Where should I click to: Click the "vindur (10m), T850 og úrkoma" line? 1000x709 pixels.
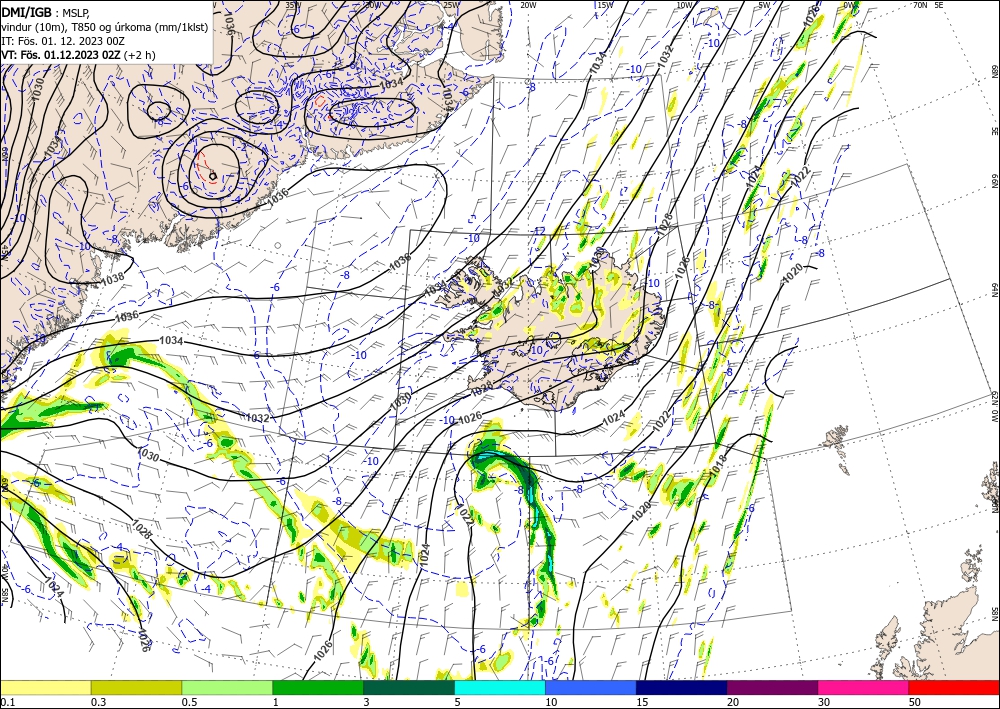(106, 26)
